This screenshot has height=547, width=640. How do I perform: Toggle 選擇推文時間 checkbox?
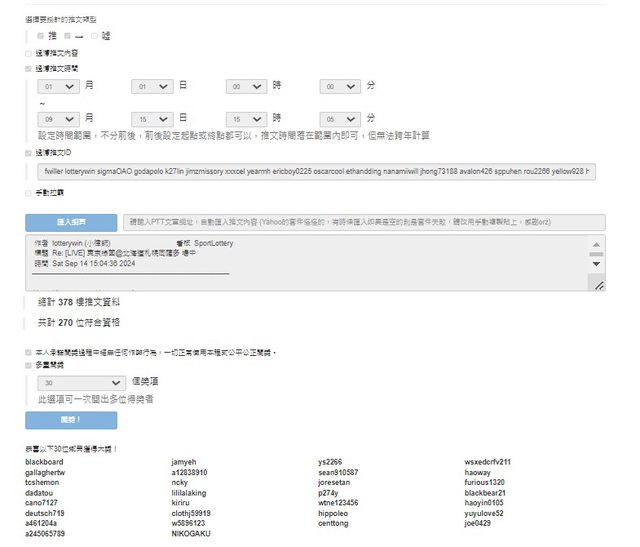tap(28, 69)
